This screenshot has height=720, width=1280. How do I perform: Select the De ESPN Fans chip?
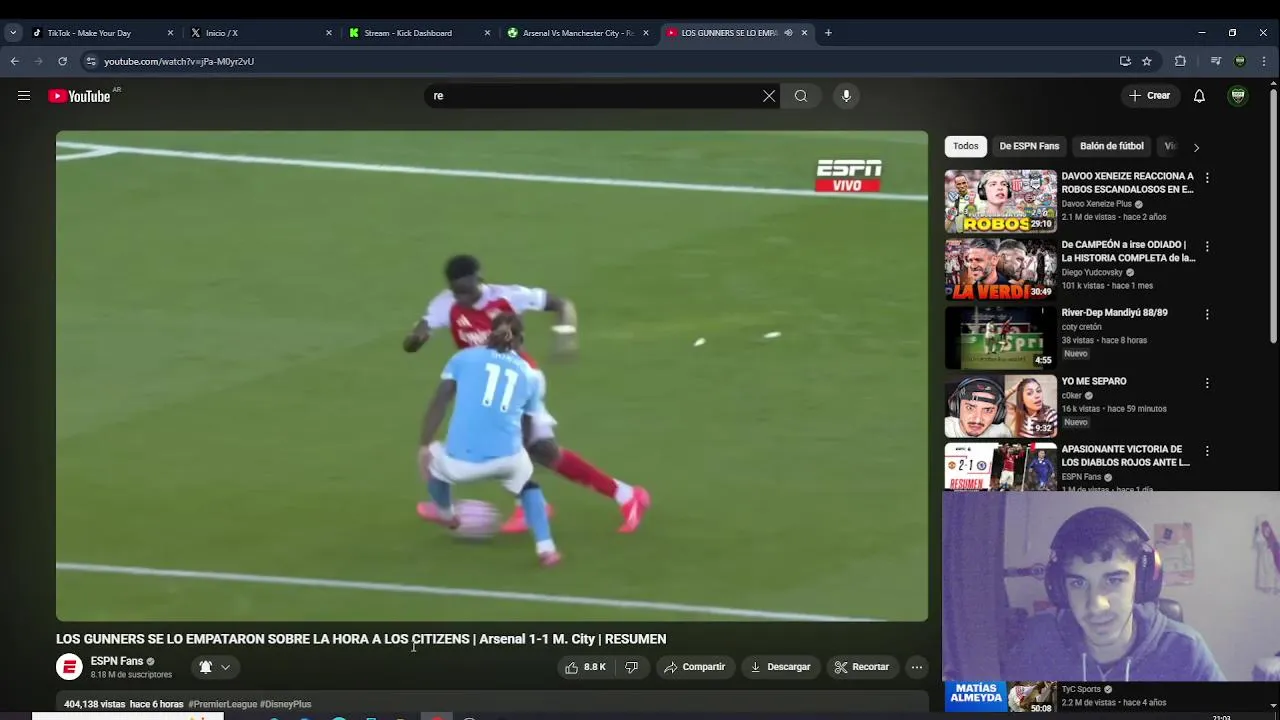click(1029, 146)
